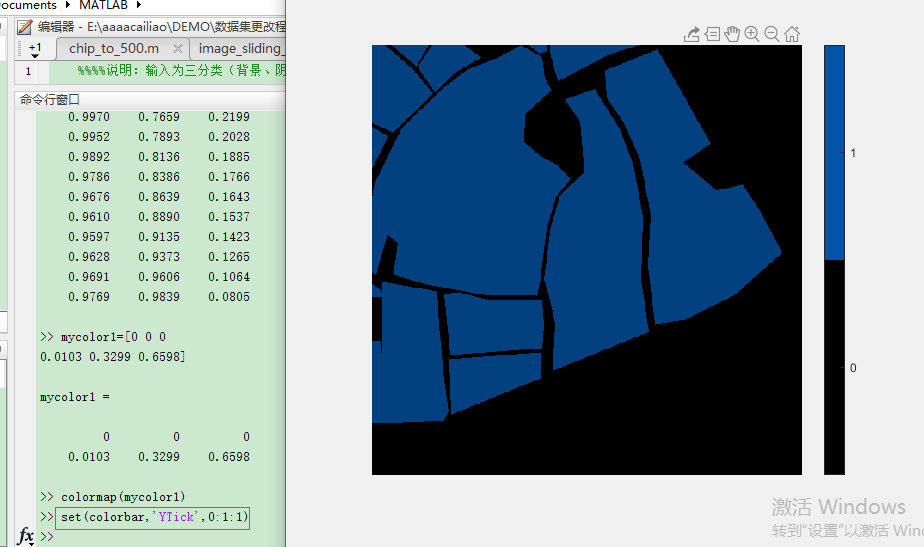Click the value 0.0805 in output
This screenshot has width=924, height=547.
pyautogui.click(x=229, y=296)
